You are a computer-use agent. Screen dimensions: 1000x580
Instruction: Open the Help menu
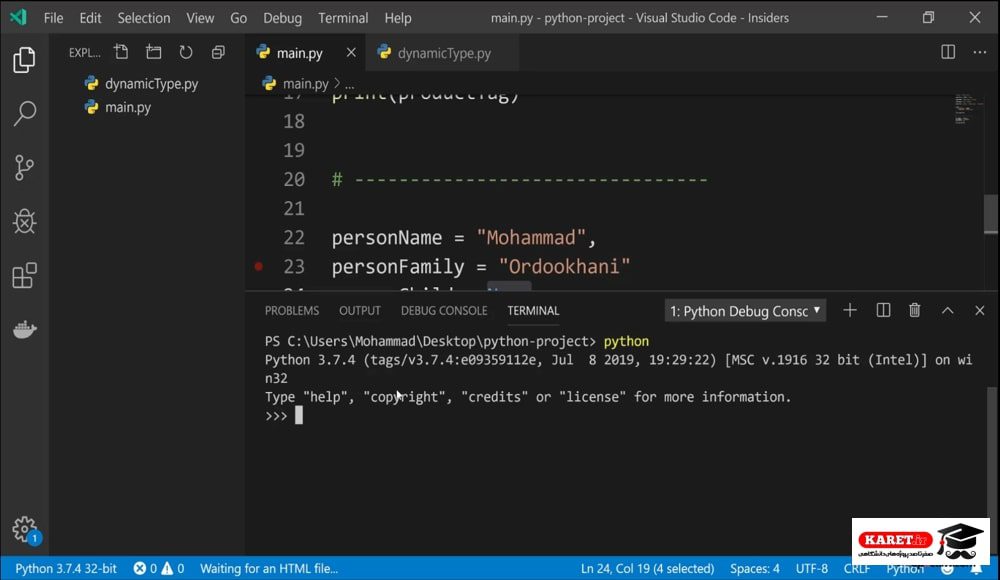(398, 18)
